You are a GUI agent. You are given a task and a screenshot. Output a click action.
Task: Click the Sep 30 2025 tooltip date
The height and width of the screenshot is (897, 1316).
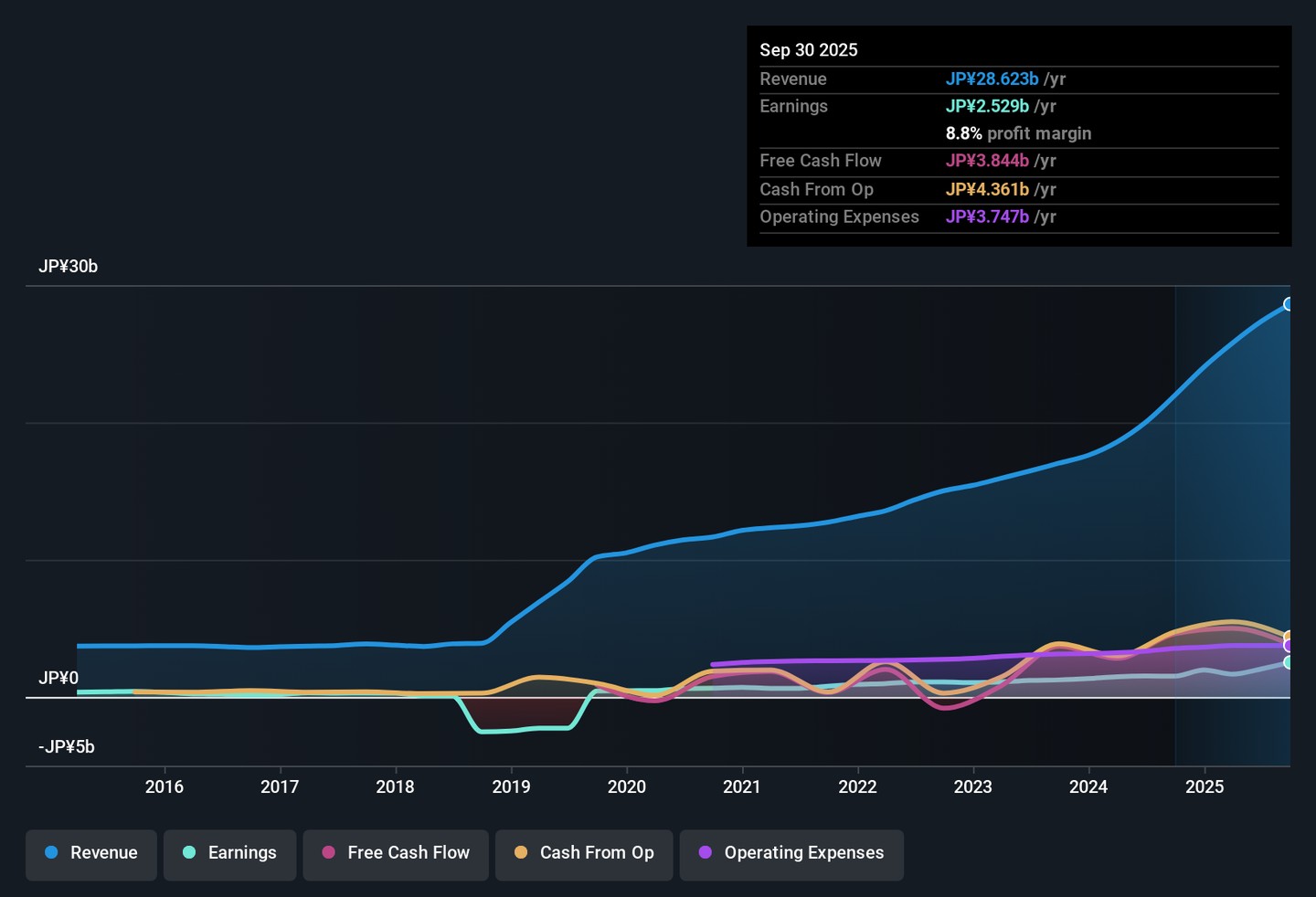pyautogui.click(x=809, y=50)
